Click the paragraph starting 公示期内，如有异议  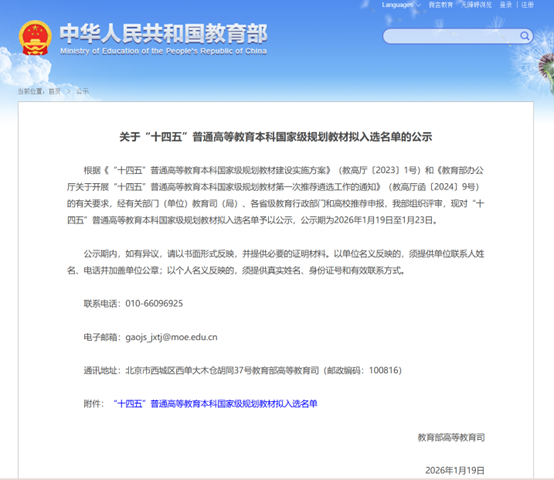pos(276,262)
